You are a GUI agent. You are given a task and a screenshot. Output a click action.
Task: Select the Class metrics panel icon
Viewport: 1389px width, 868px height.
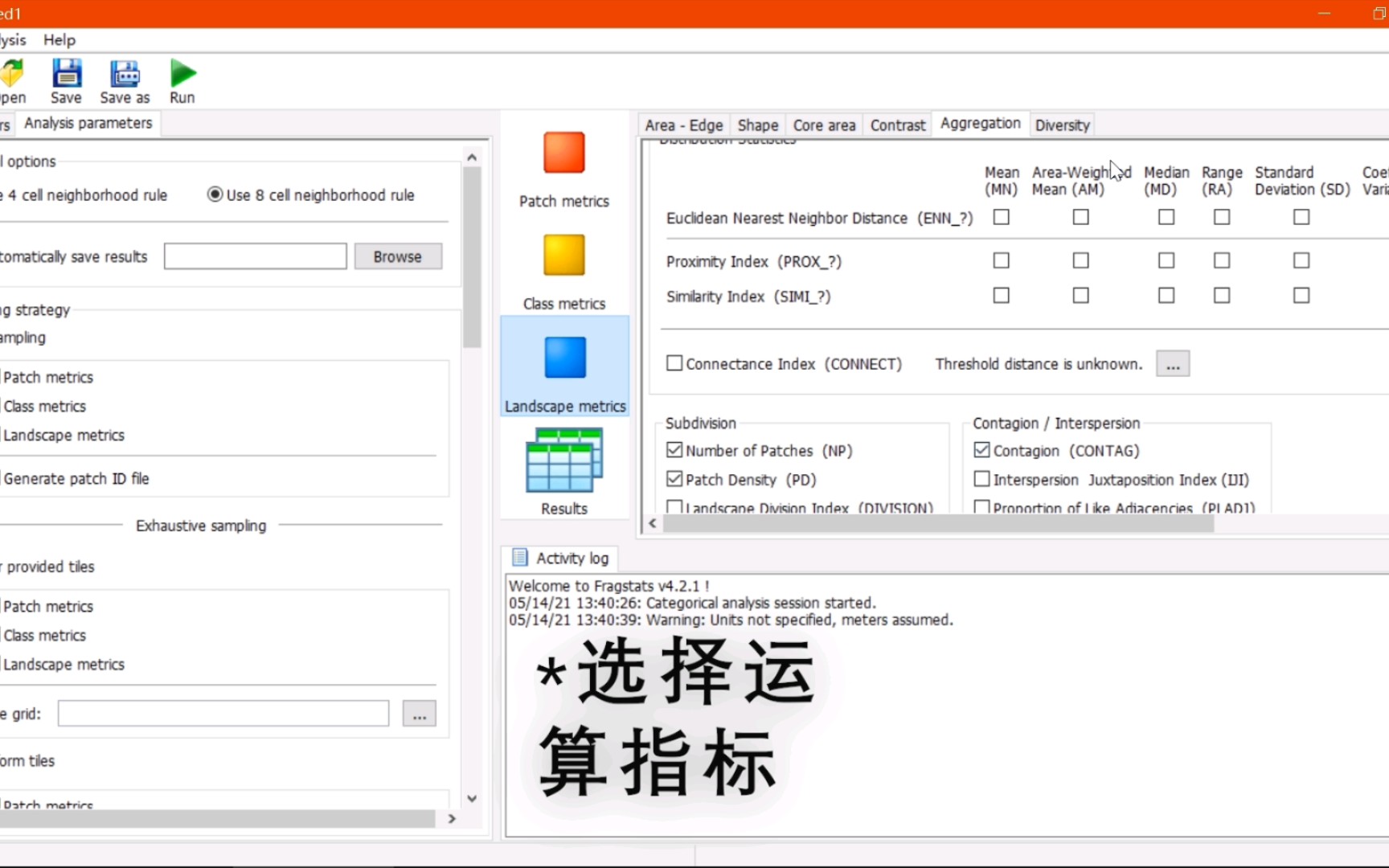563,256
